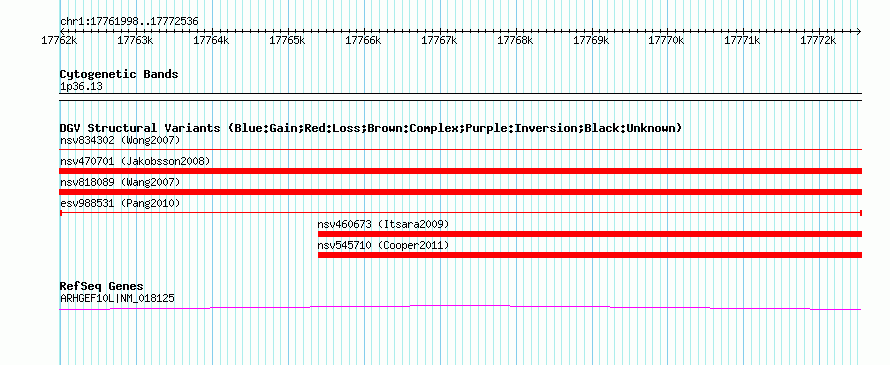Click the magenta ARHGEF10L gene line

pyautogui.click(x=461, y=307)
